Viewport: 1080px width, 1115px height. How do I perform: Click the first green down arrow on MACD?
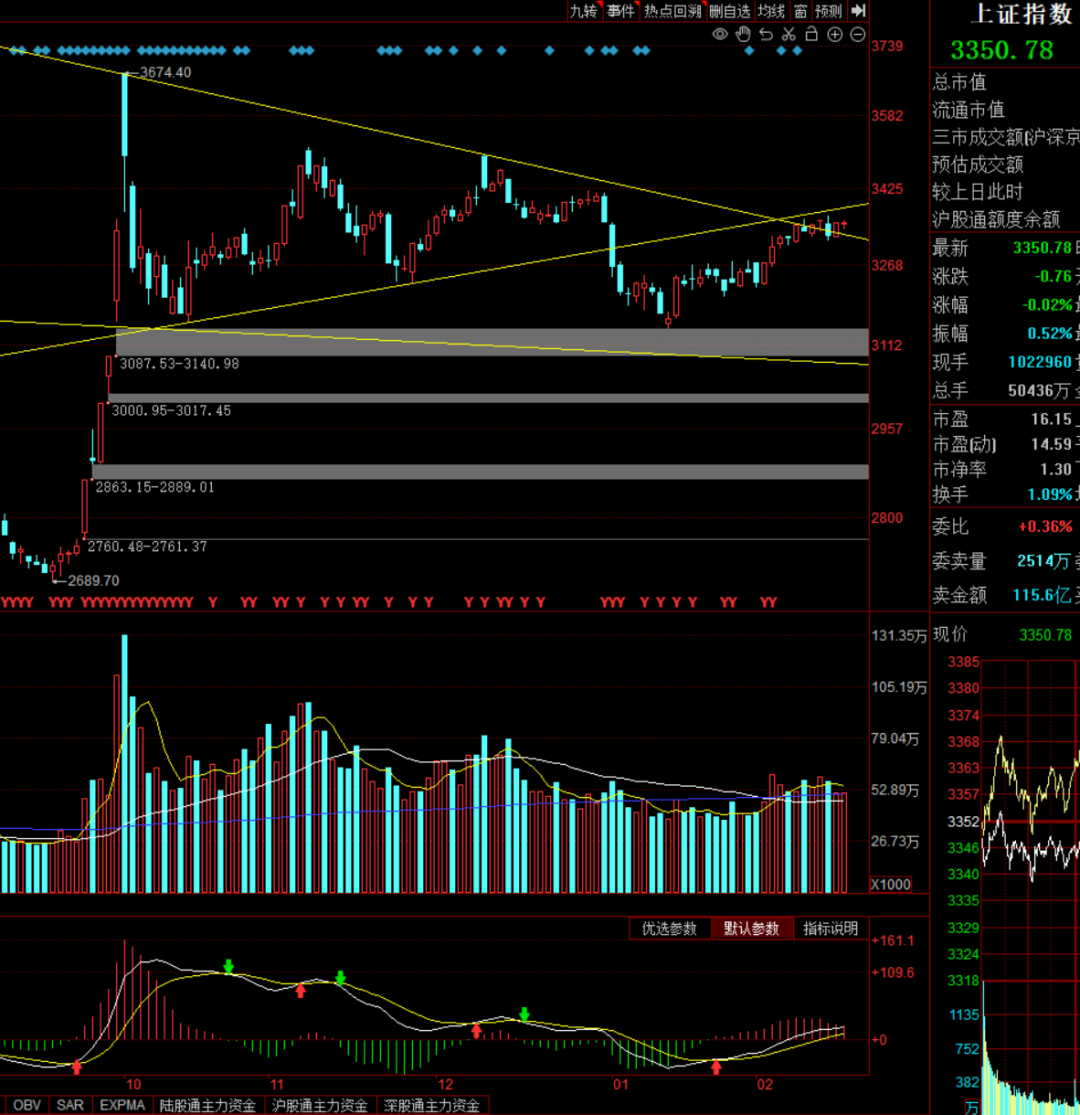pos(228,966)
